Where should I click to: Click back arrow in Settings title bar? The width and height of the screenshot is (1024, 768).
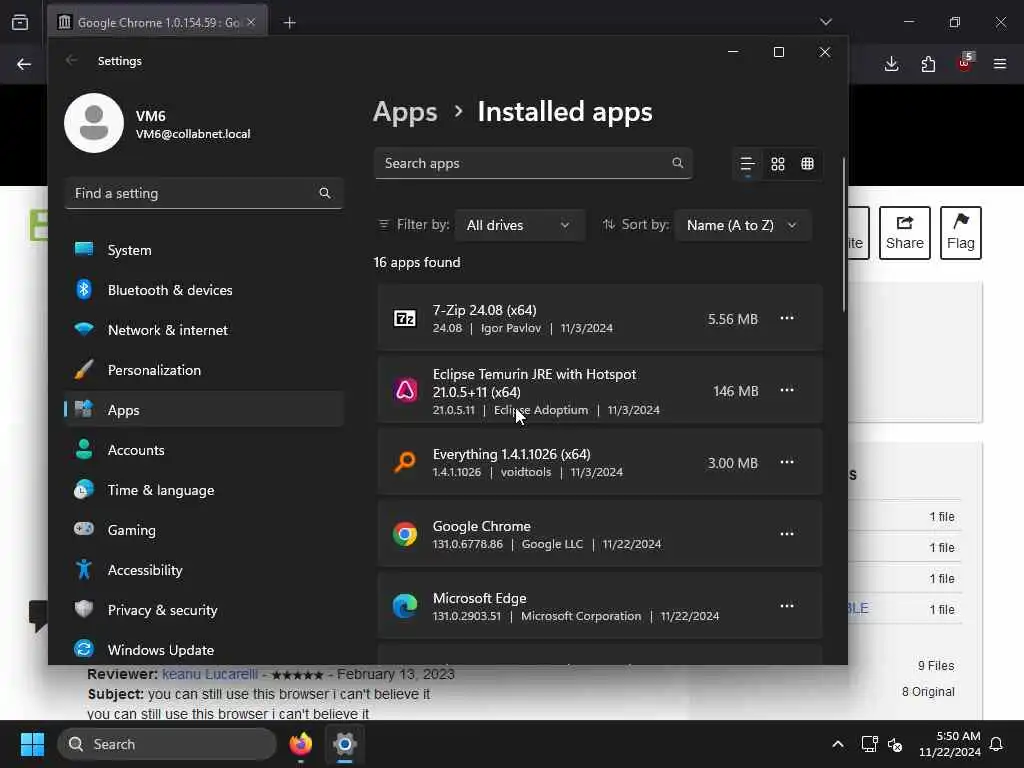[71, 60]
